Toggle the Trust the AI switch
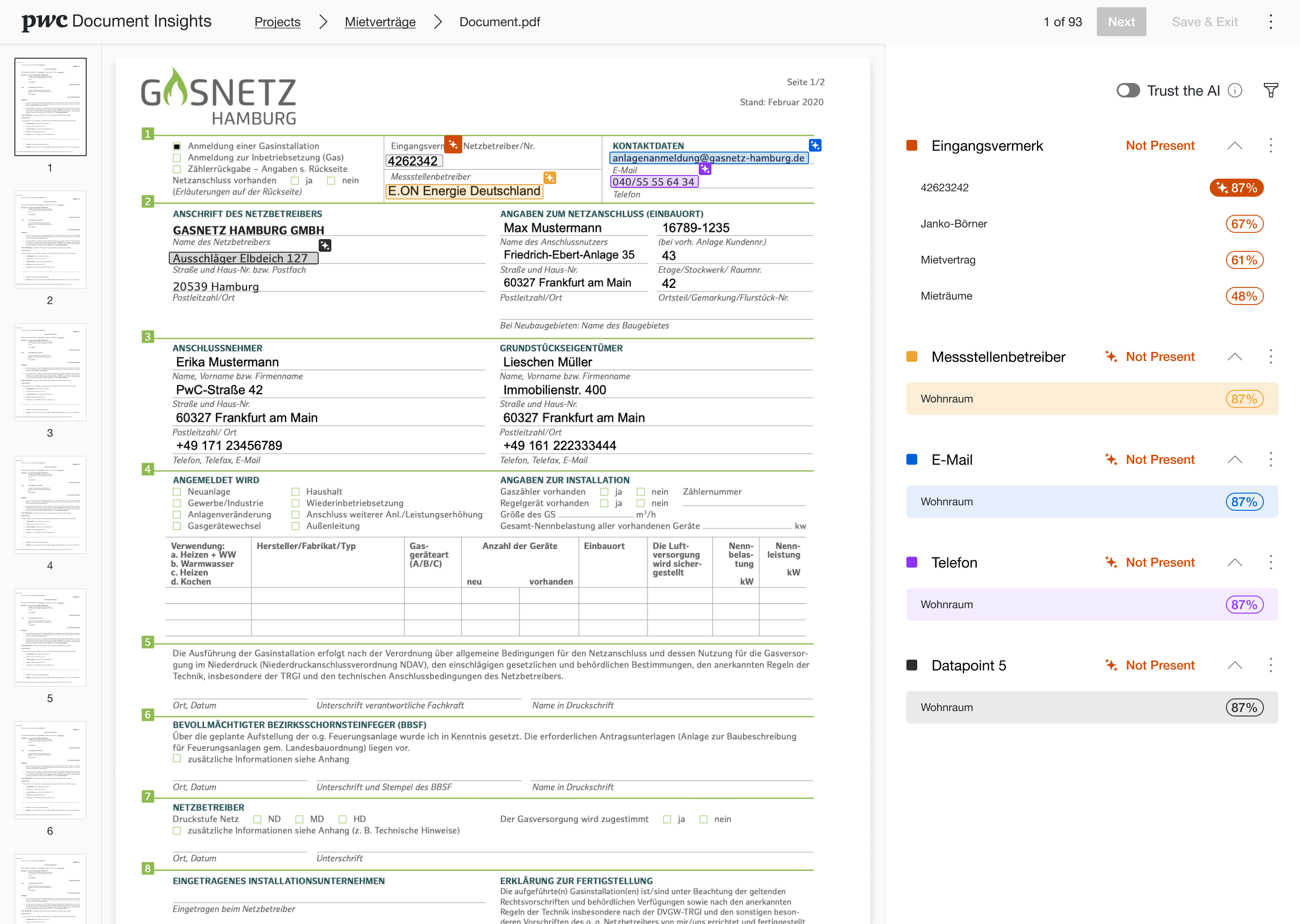Viewport: 1300px width, 924px height. 1128,91
